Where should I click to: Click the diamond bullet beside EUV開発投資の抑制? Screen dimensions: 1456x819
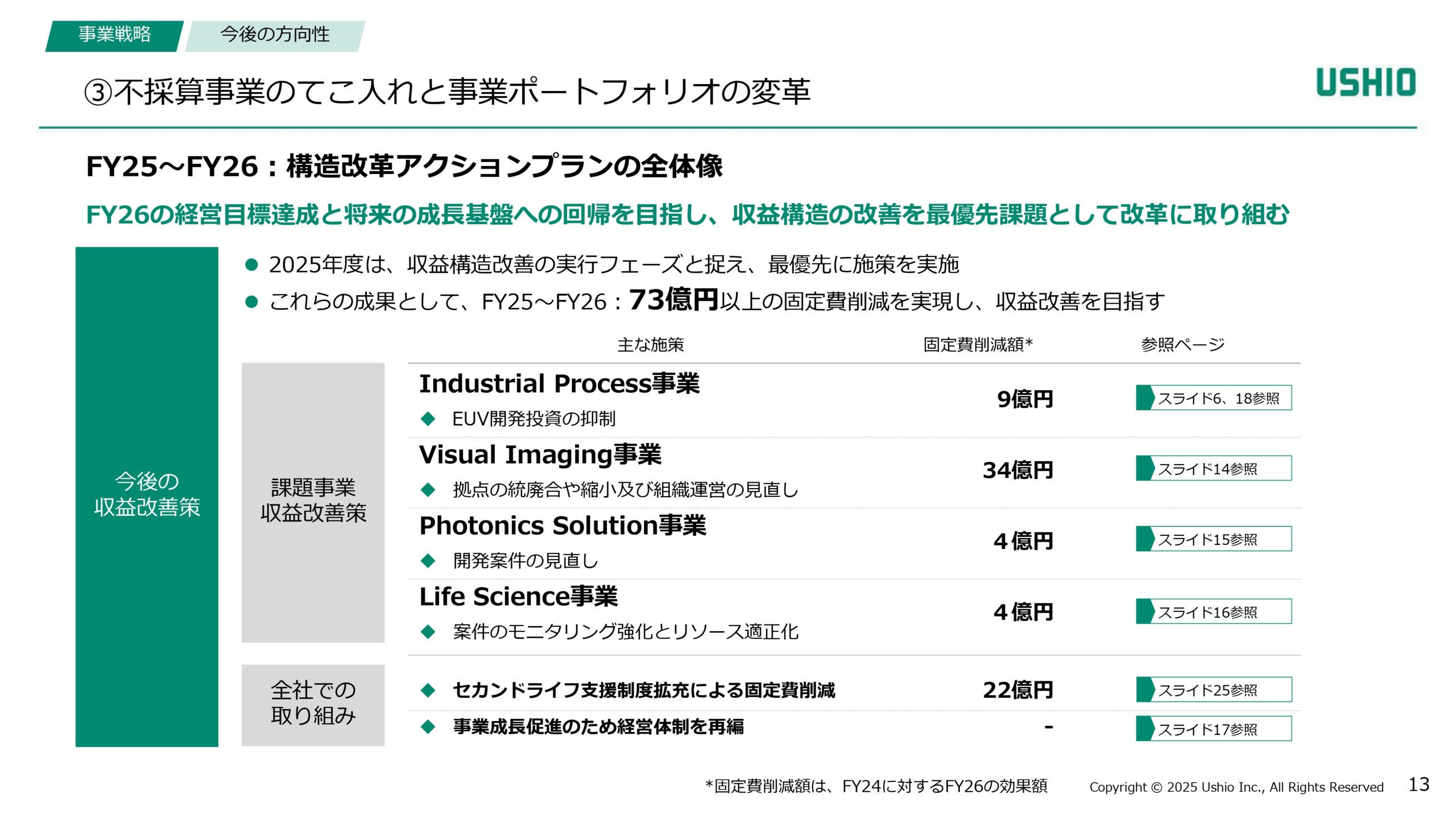pos(428,419)
